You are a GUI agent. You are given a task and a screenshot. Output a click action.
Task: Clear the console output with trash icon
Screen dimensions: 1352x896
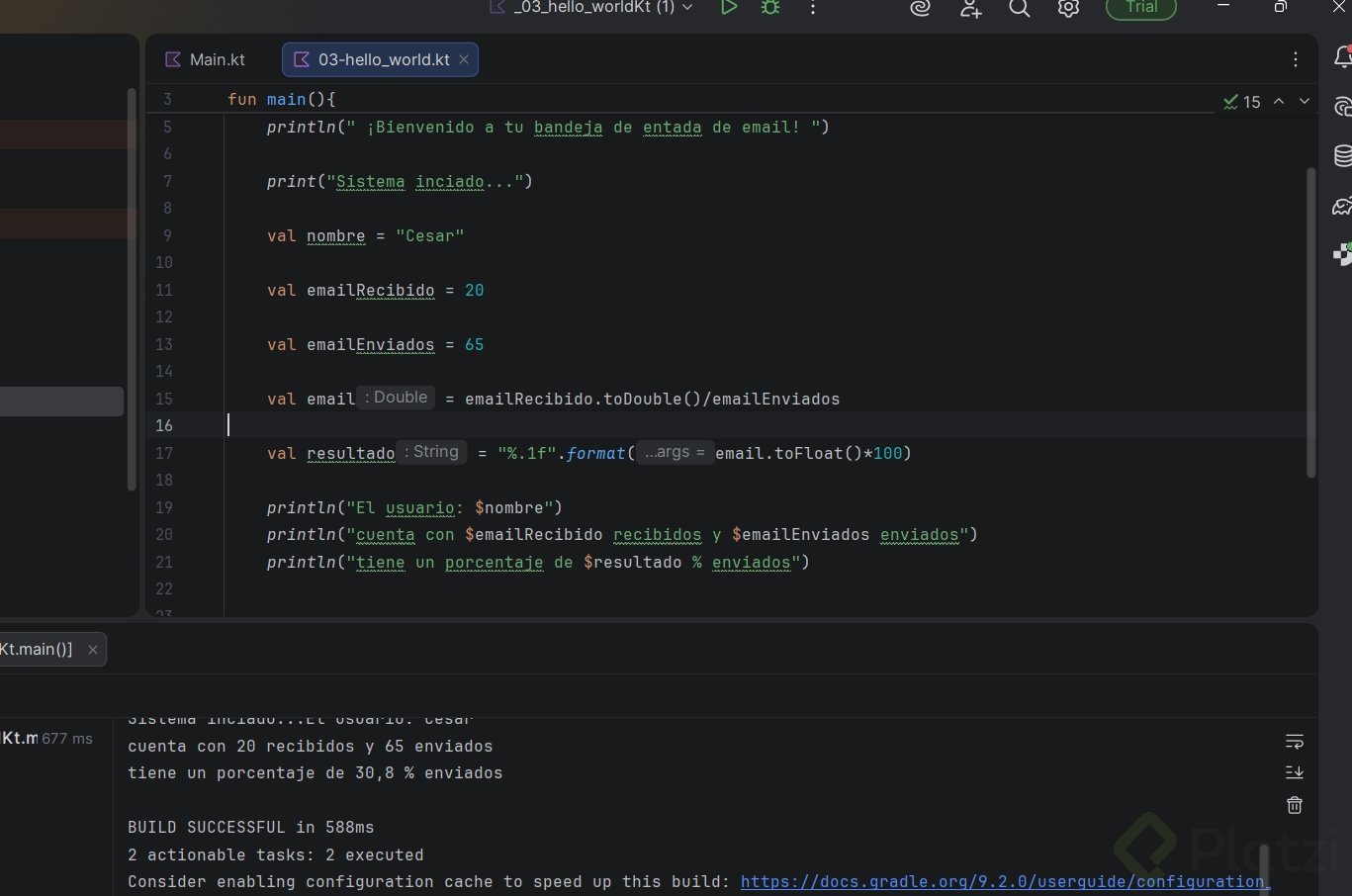coord(1295,805)
